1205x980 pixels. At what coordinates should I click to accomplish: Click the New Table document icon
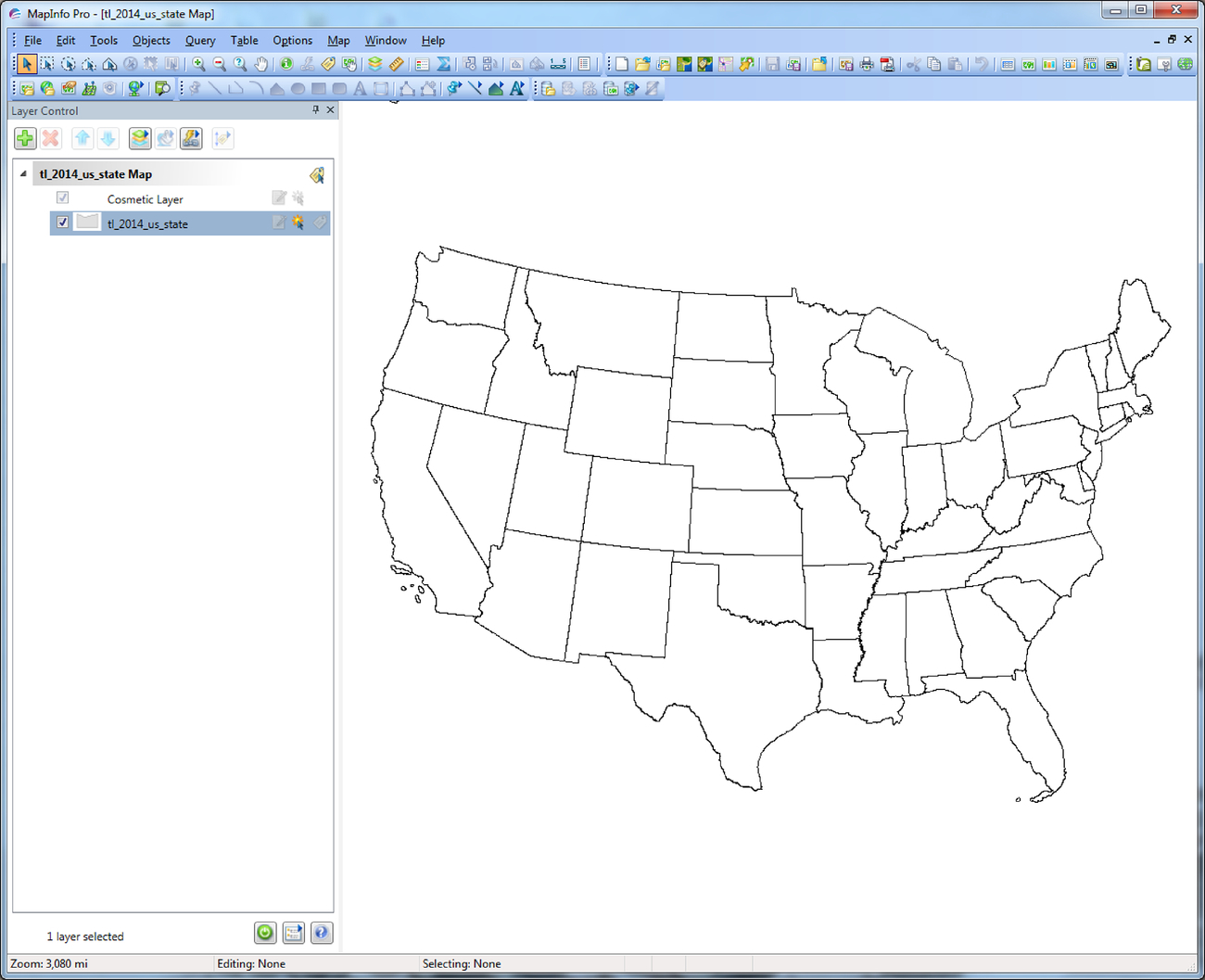coord(621,64)
